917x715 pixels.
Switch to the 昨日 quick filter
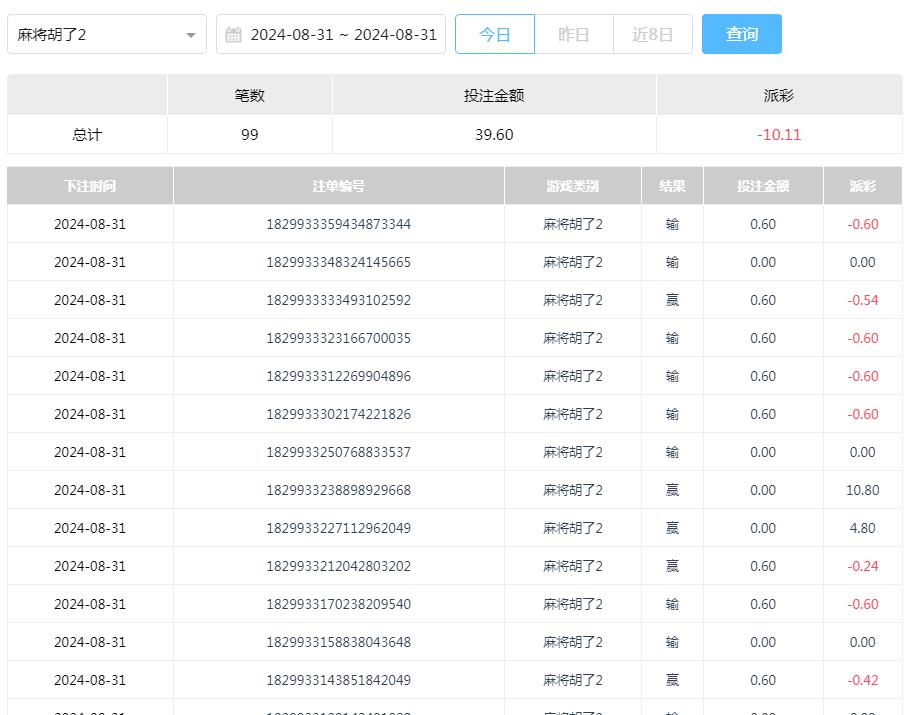pos(573,35)
